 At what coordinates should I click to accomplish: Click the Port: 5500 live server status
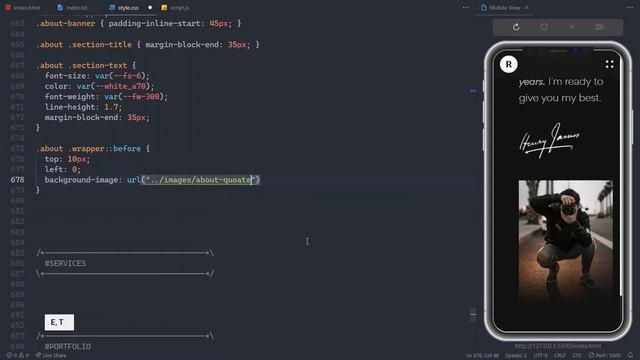pyautogui.click(x=604, y=356)
